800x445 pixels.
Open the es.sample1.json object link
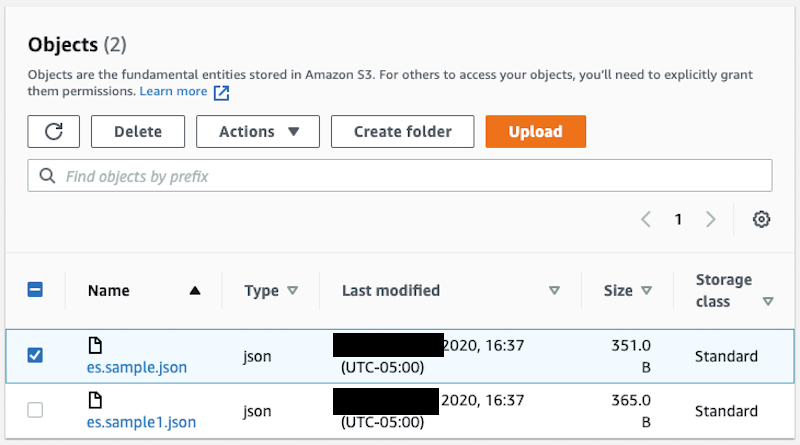coord(141,422)
